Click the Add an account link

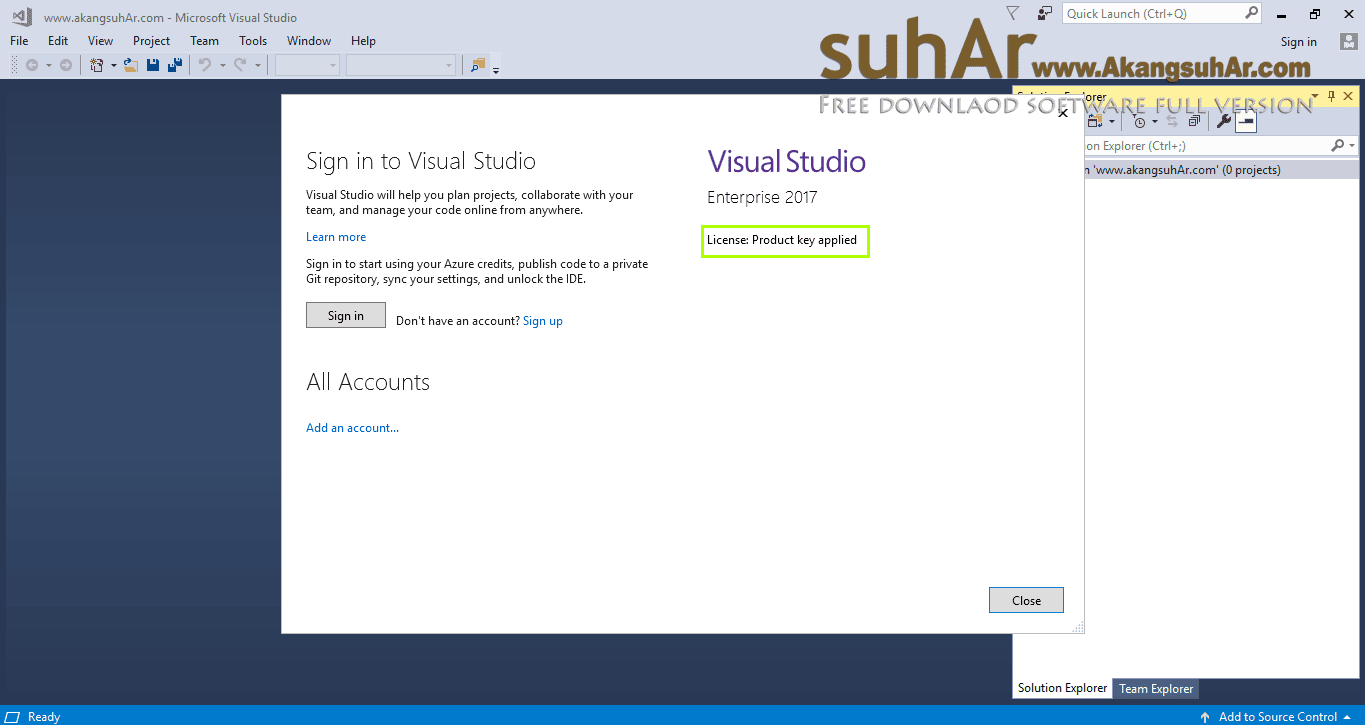point(352,428)
